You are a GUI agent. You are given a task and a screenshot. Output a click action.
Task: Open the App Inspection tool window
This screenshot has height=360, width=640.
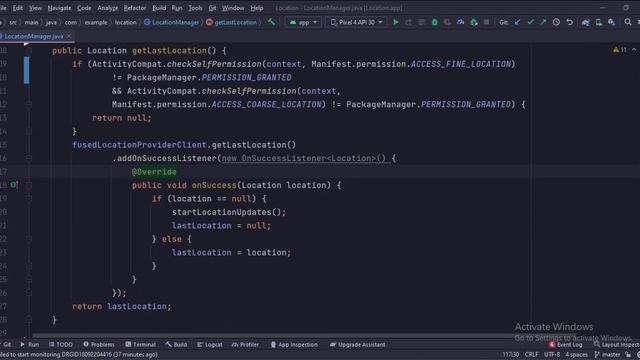point(294,344)
